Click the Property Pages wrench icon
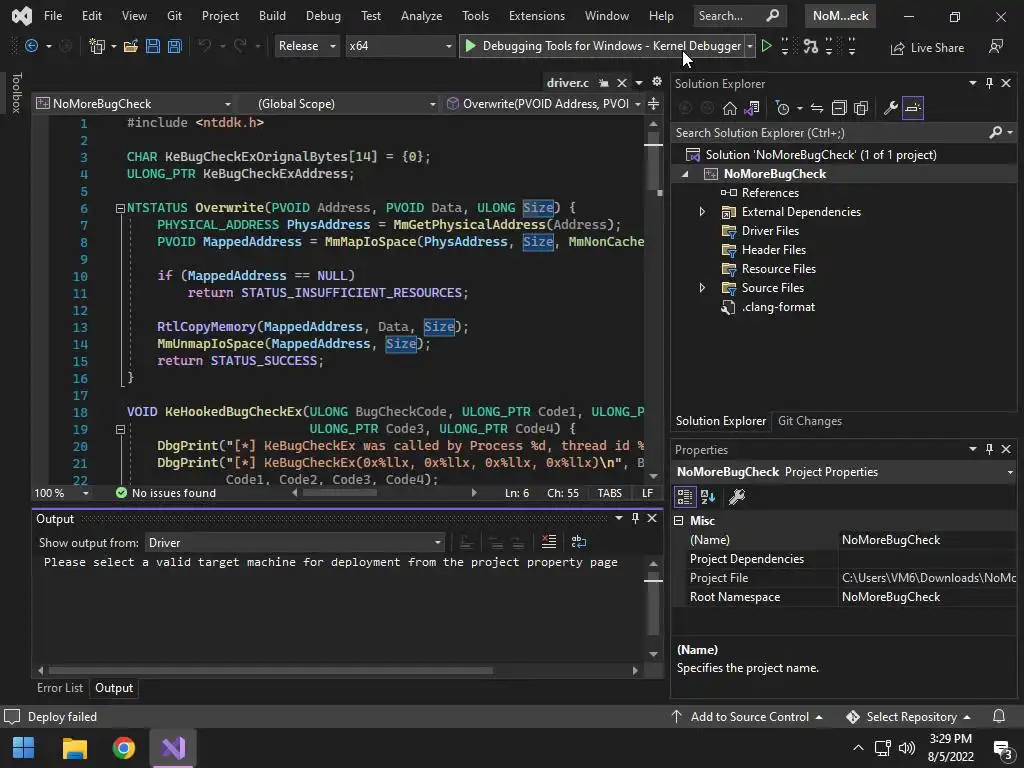 [737, 497]
